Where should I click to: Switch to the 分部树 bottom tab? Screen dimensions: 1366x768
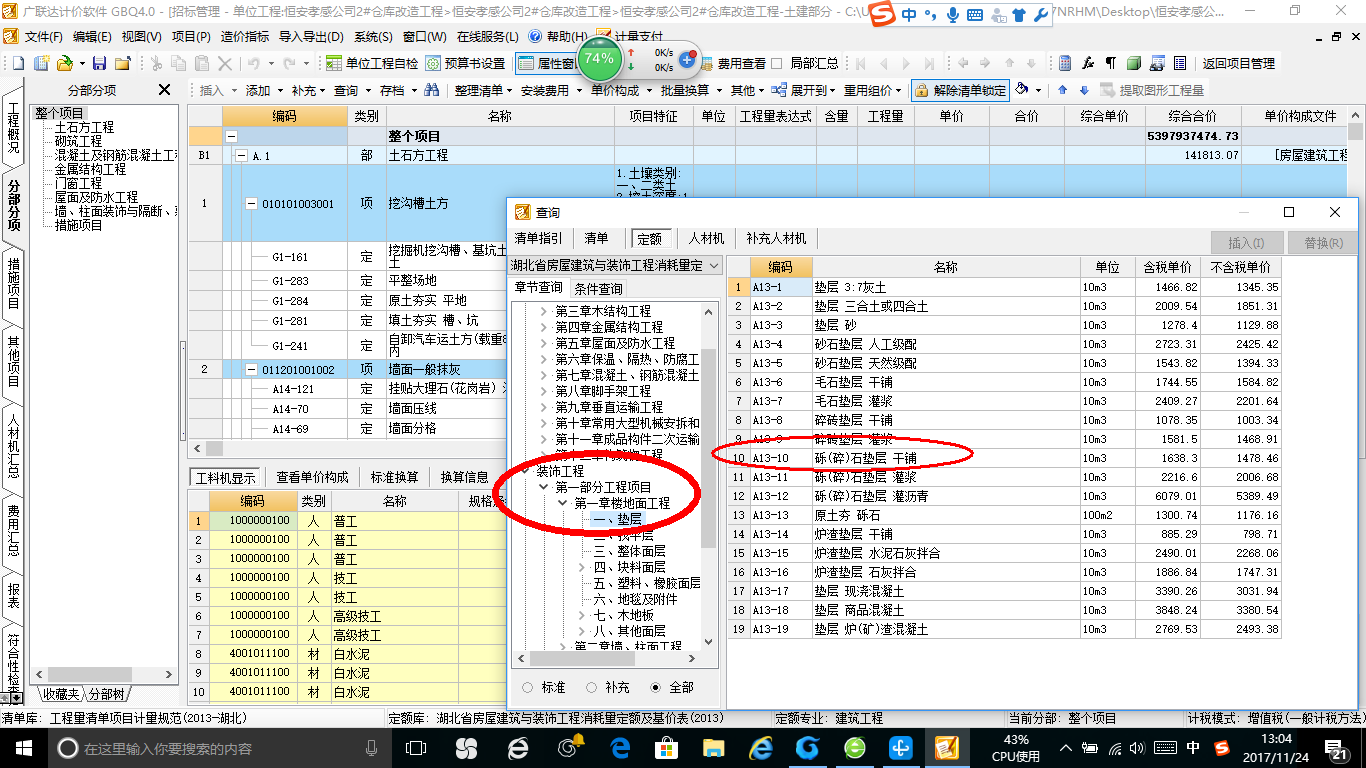coord(107,694)
